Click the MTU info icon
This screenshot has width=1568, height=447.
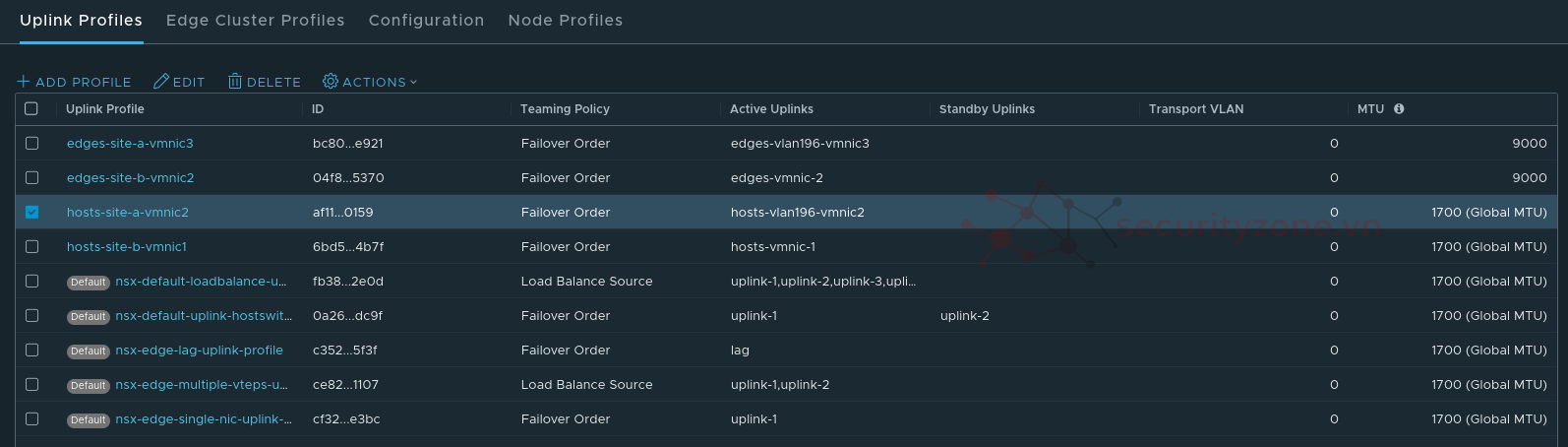click(x=1399, y=109)
